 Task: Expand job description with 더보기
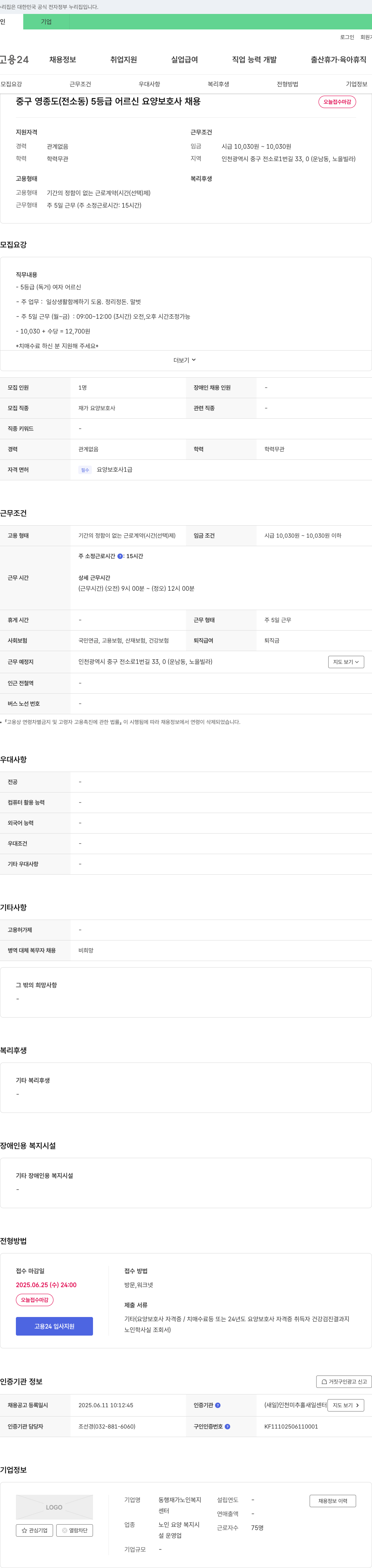pyautogui.click(x=185, y=360)
